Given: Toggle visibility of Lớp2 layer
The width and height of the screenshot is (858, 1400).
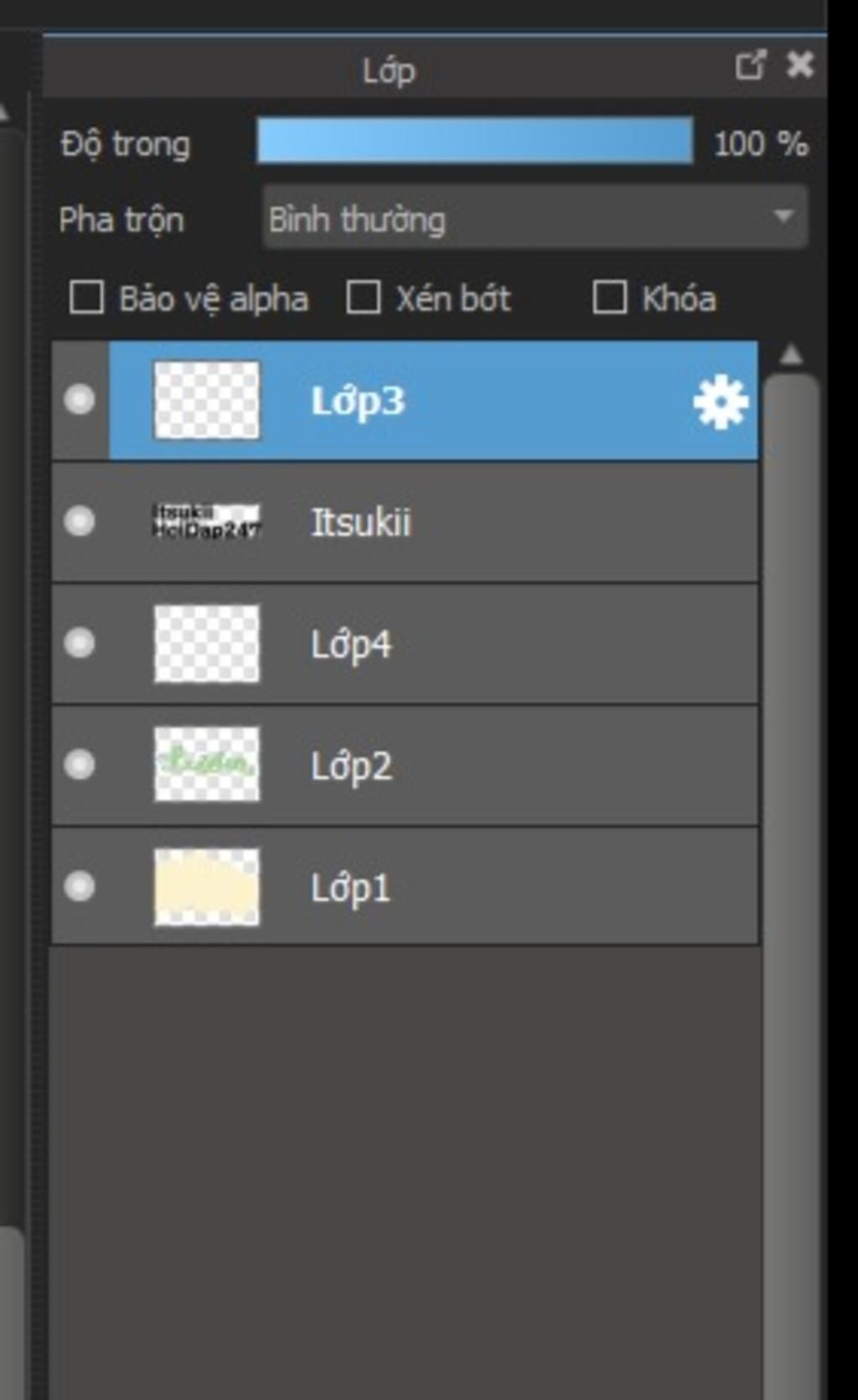Looking at the screenshot, I should [80, 765].
